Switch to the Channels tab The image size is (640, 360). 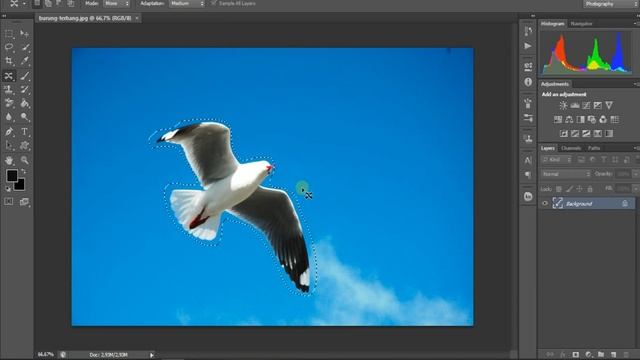pos(571,148)
